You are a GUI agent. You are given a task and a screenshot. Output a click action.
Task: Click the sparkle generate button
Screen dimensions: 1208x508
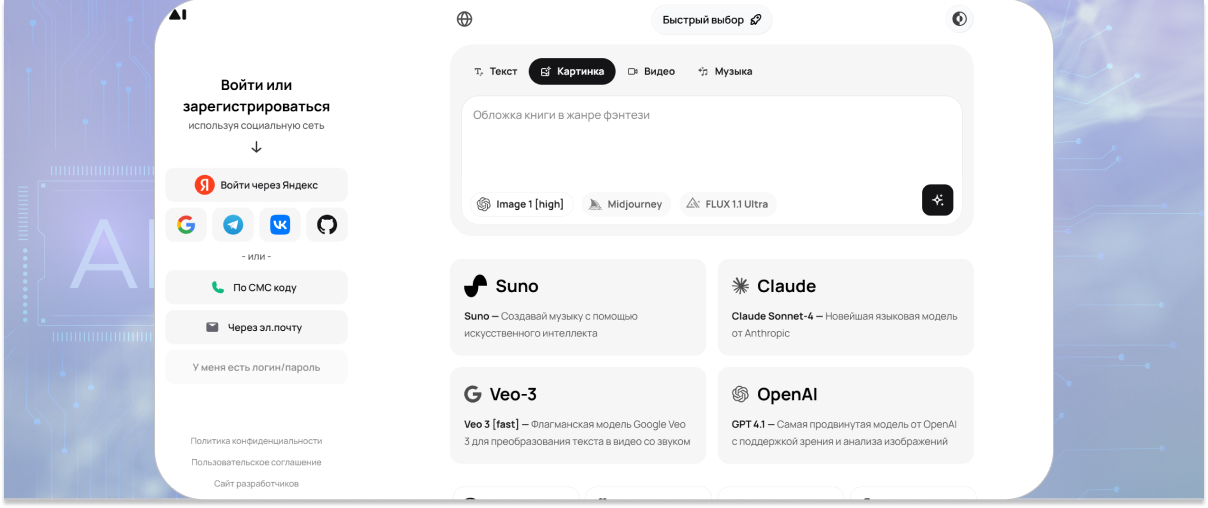click(937, 200)
